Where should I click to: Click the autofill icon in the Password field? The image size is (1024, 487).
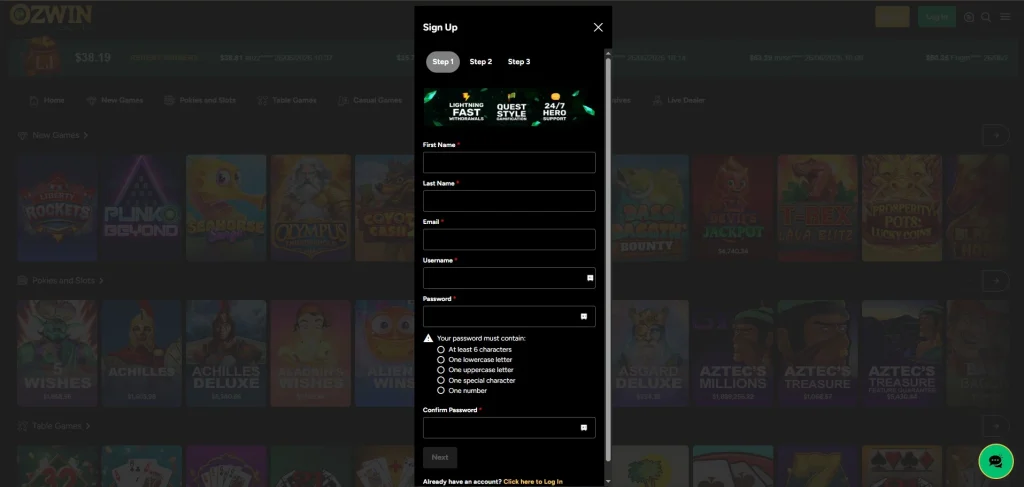coord(584,317)
